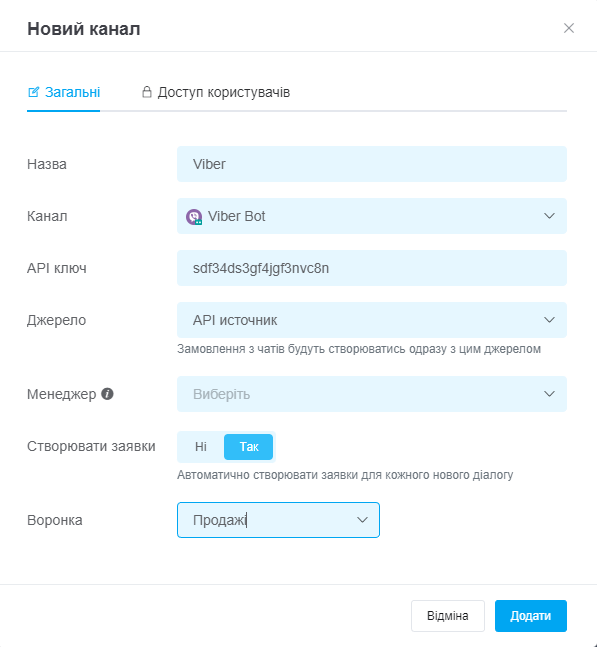Click the chevron arrow in Джерело field
Viewport: 597px width, 647px height.
tap(549, 320)
